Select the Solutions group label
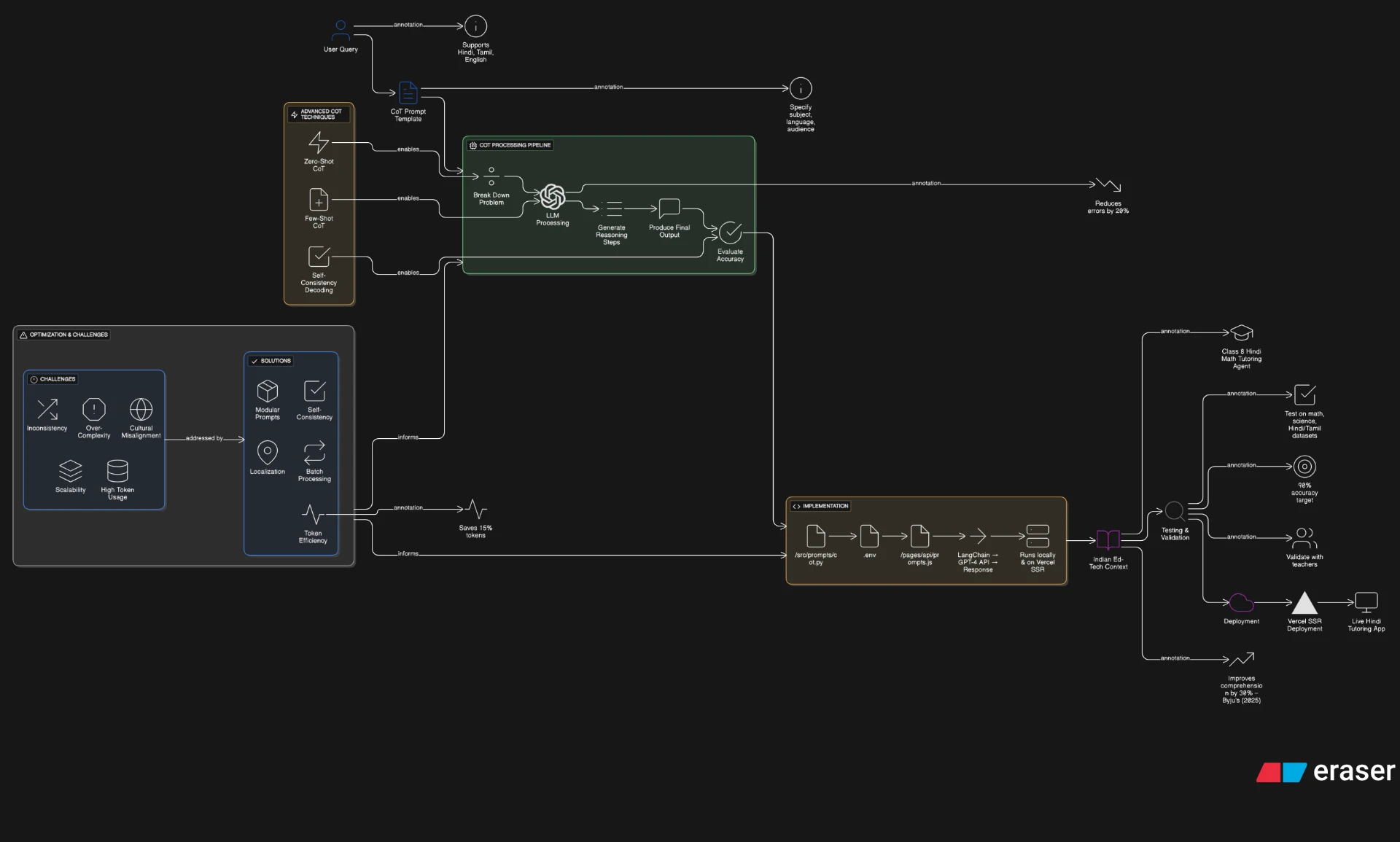This screenshot has height=842, width=1400. coord(271,361)
